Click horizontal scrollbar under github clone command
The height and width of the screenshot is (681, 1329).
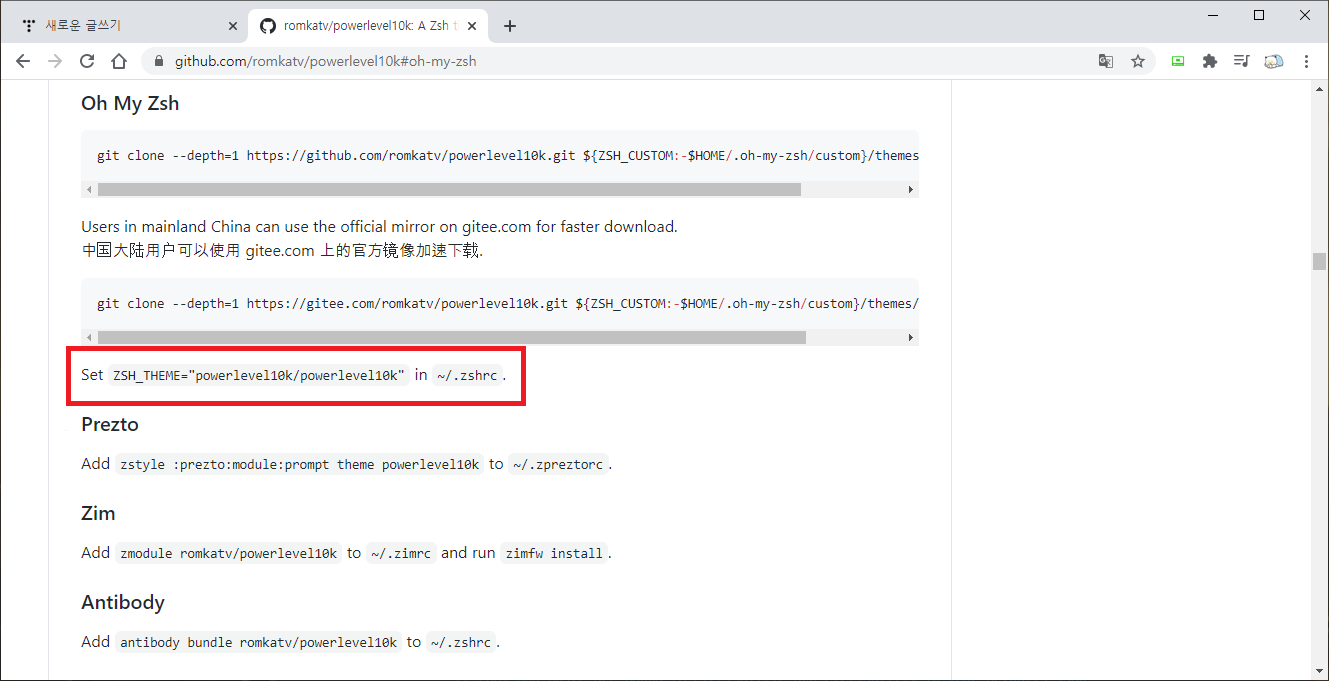(449, 190)
